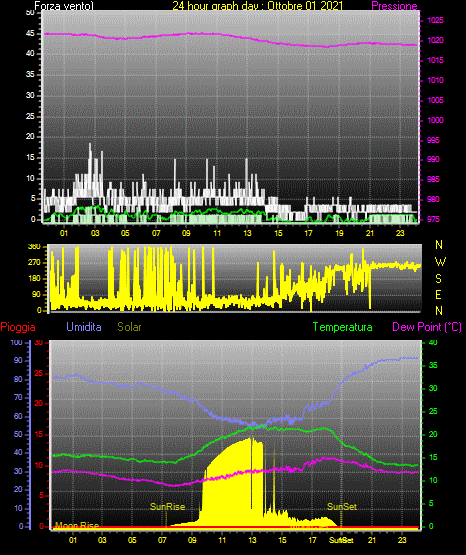Select the 'Forza vento' label at top

[x=64, y=6]
